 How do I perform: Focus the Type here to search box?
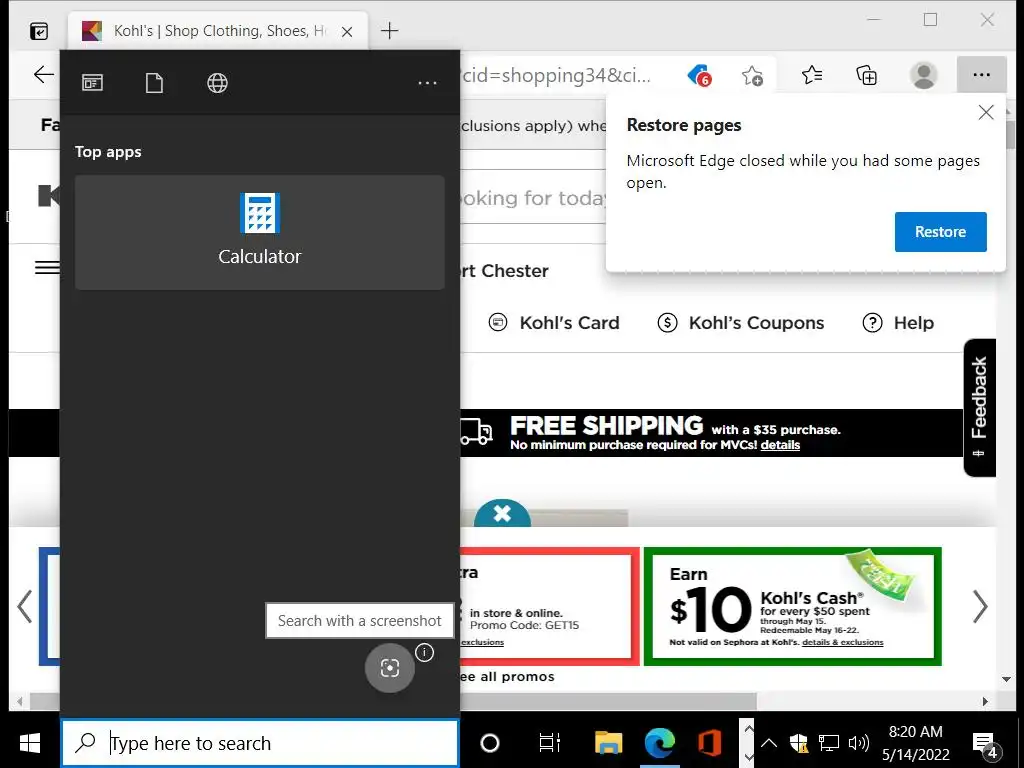tap(260, 743)
